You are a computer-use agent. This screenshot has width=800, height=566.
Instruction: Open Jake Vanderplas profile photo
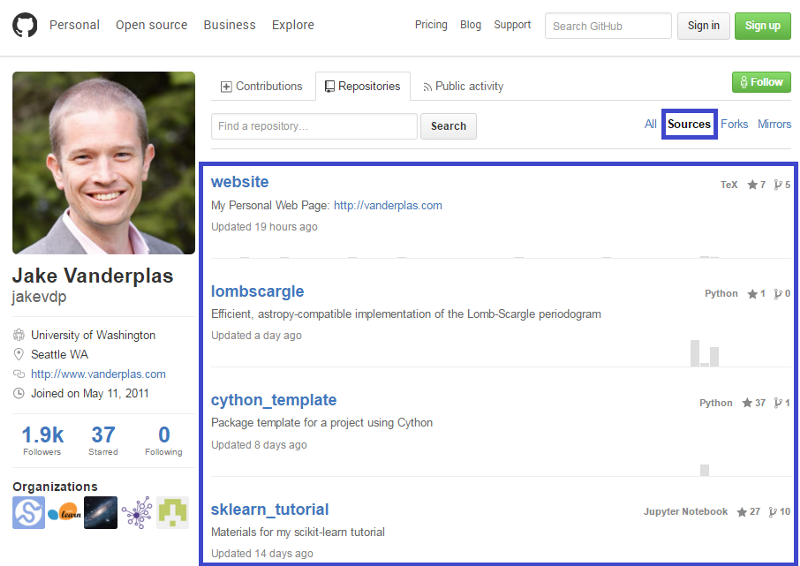click(x=104, y=163)
